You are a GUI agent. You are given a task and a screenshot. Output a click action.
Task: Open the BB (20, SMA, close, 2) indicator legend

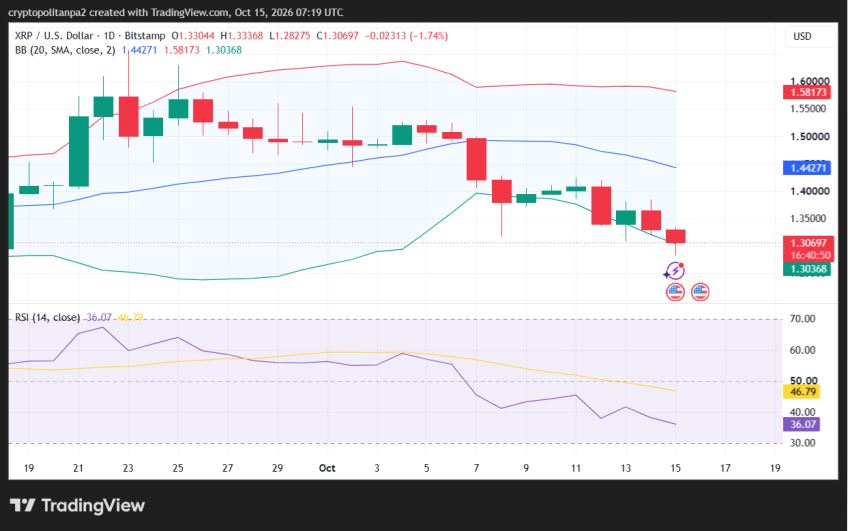(65, 50)
